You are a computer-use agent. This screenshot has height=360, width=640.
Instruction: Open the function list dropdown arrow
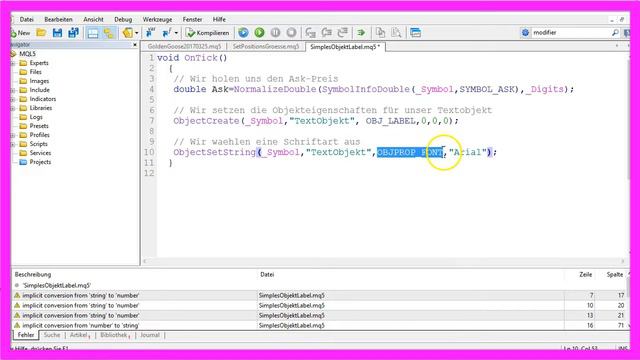tap(176, 33)
